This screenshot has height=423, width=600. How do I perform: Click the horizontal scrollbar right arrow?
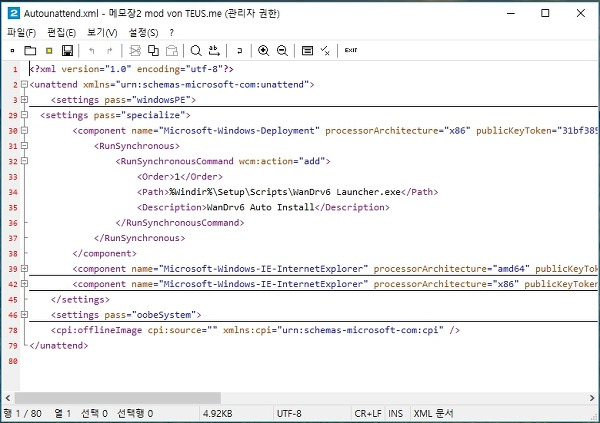[x=592, y=398]
